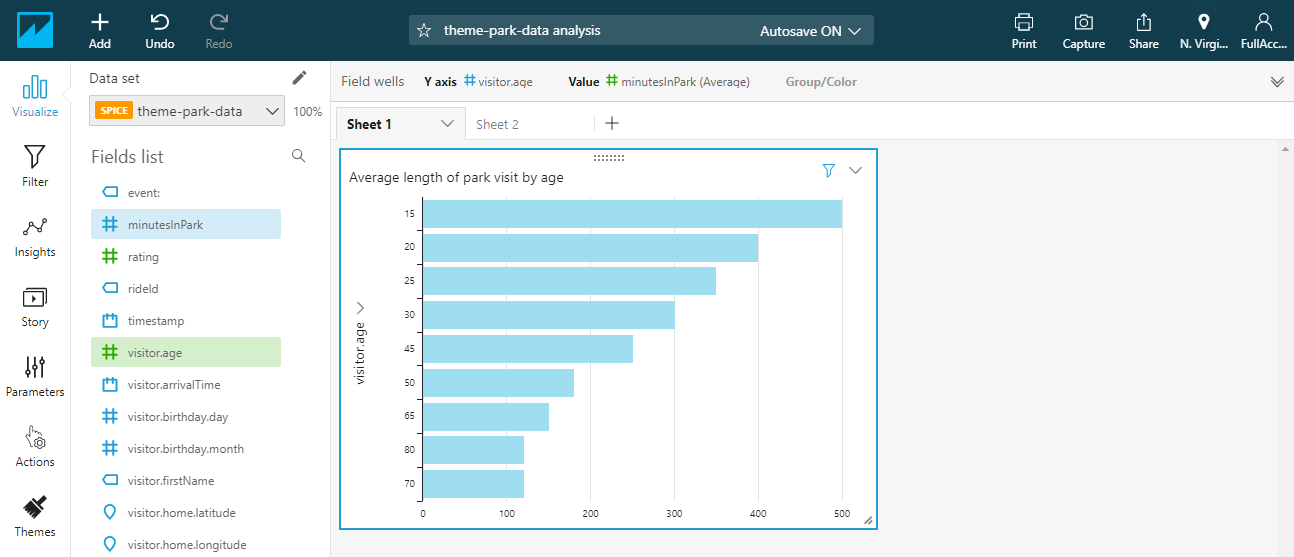Open the theme-park-data data set dropdown
The width and height of the screenshot is (1294, 557).
pos(188,111)
